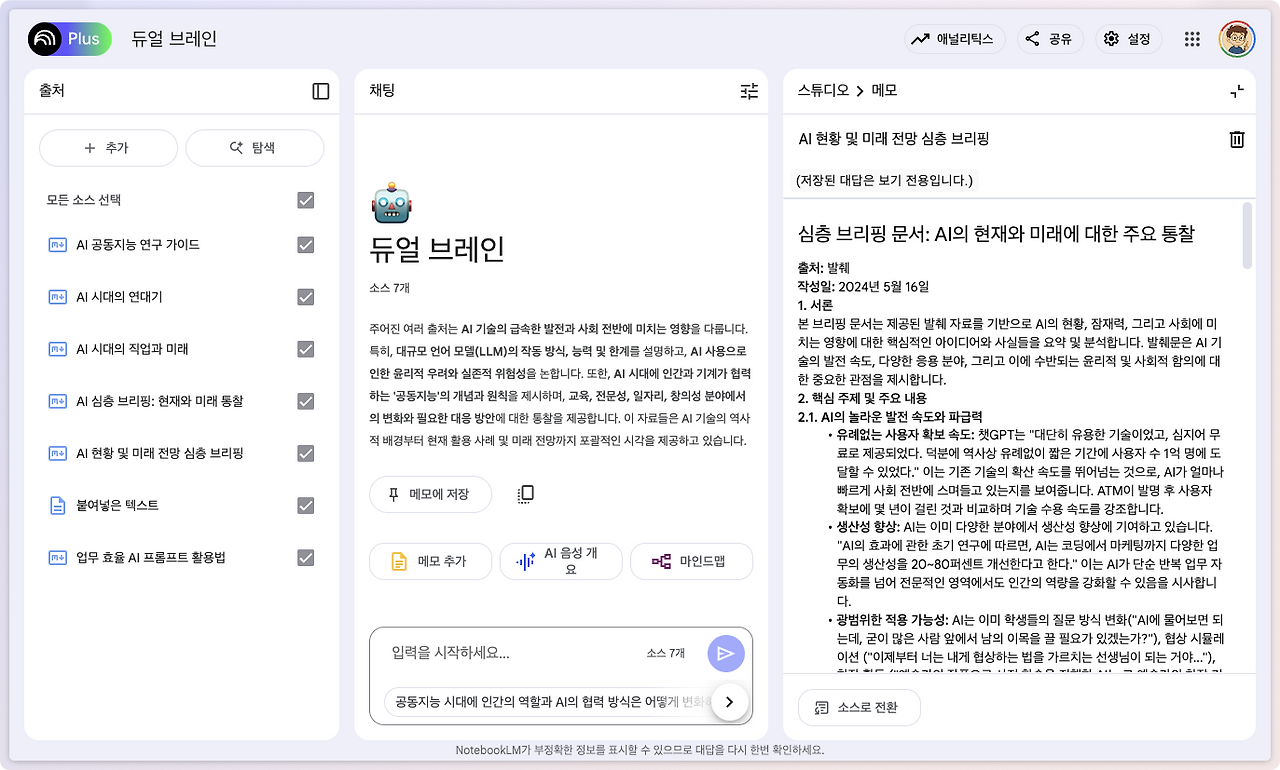Click the 저장된 대답은 보기 전용입니다 notice
The image size is (1280, 770).
pos(884,181)
